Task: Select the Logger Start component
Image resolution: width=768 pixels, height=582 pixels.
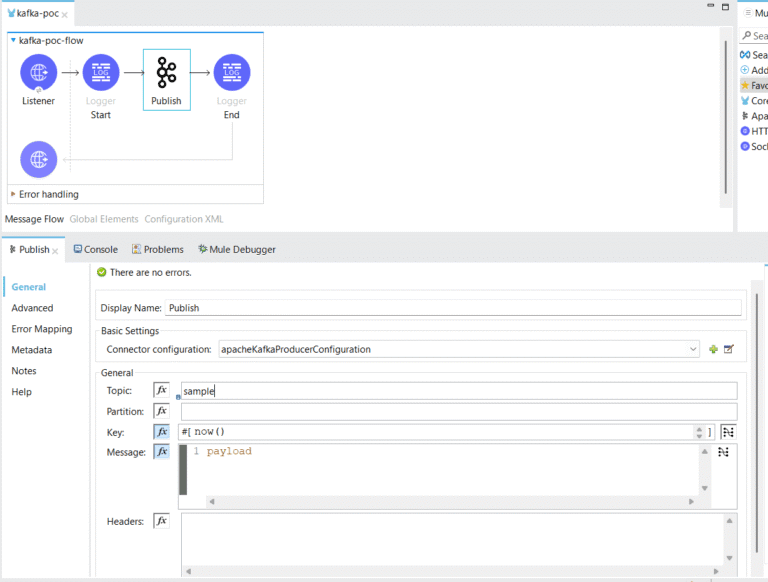Action: (x=100, y=73)
